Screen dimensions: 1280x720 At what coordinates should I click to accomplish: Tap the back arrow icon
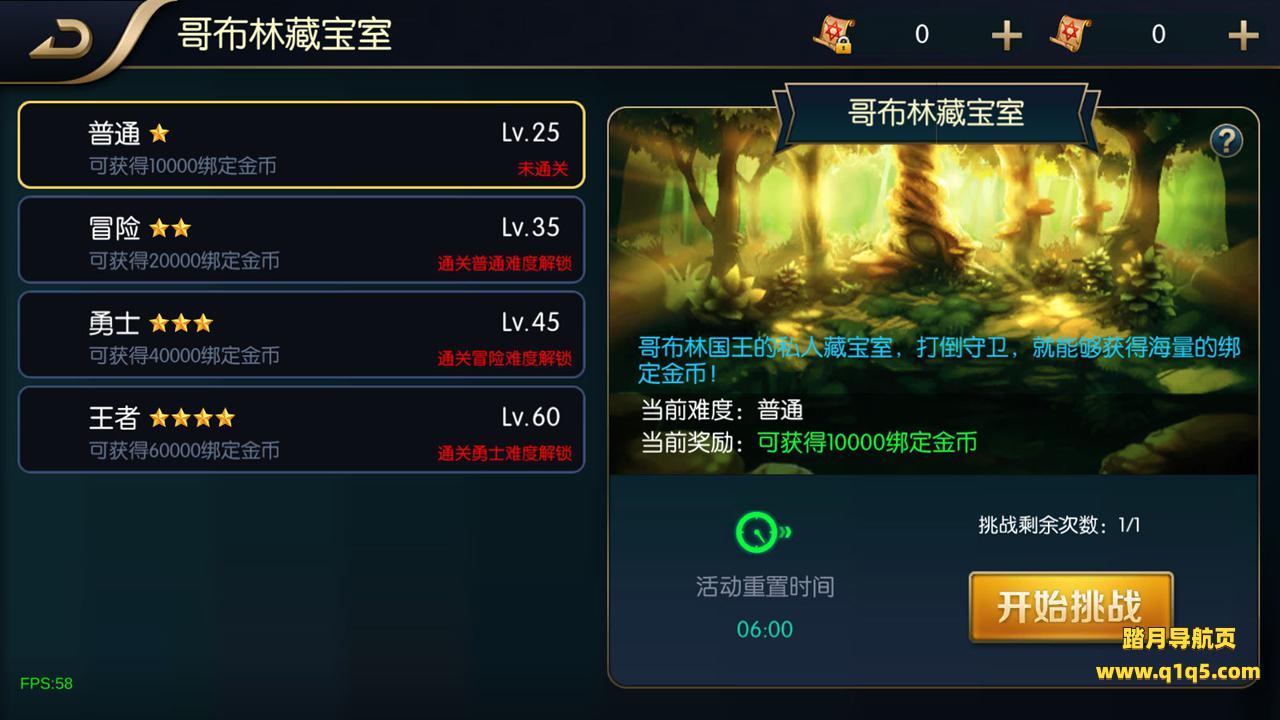61,36
